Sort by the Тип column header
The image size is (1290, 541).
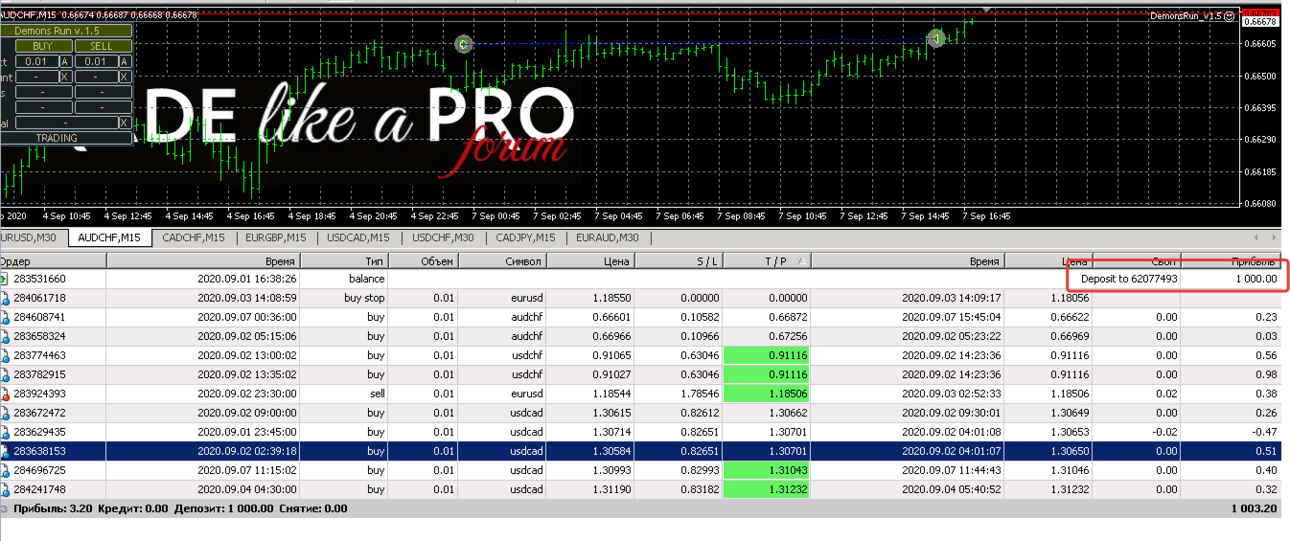pyautogui.click(x=343, y=261)
